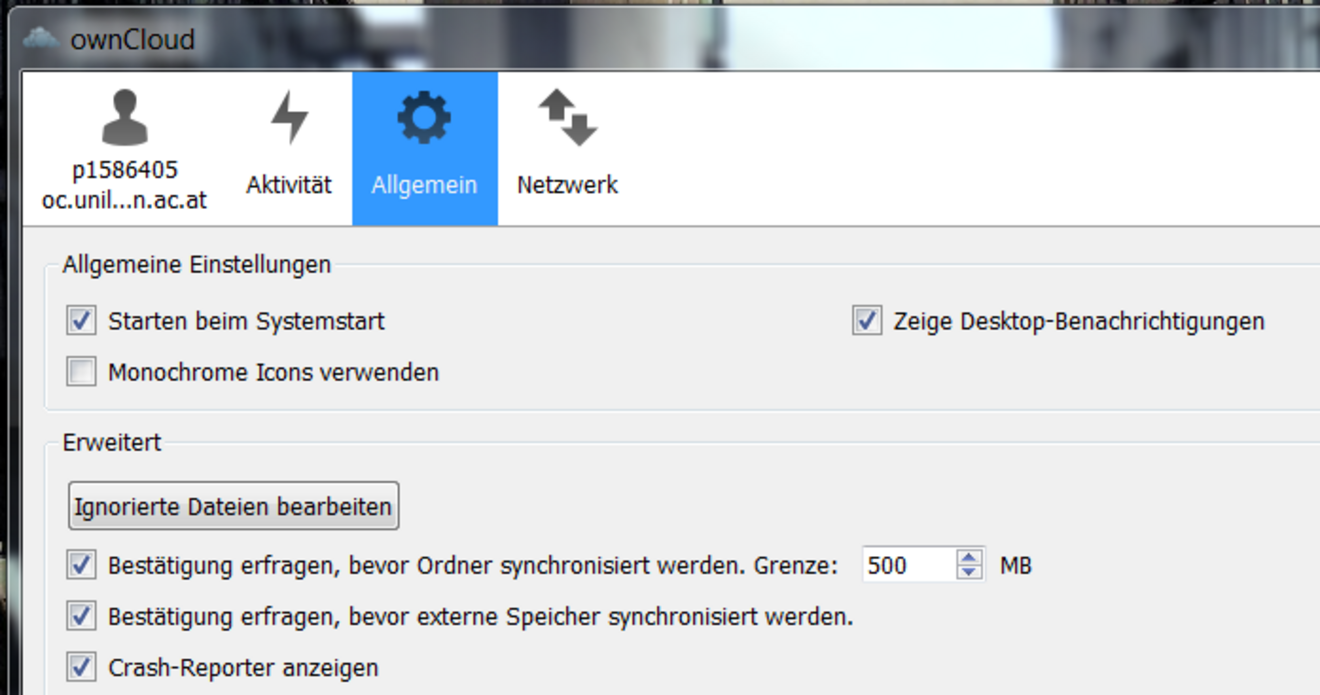This screenshot has height=695, width=1320.
Task: Increase the Grenze size limit using up arrow
Action: click(968, 558)
